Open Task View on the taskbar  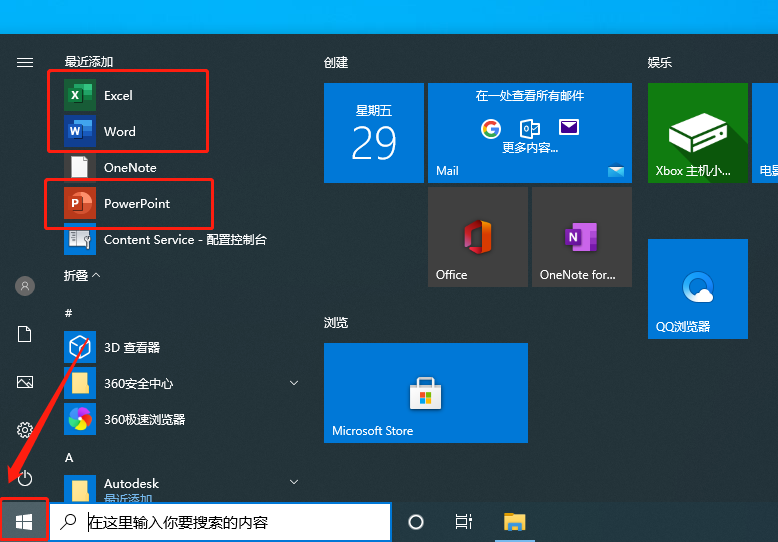[463, 522]
